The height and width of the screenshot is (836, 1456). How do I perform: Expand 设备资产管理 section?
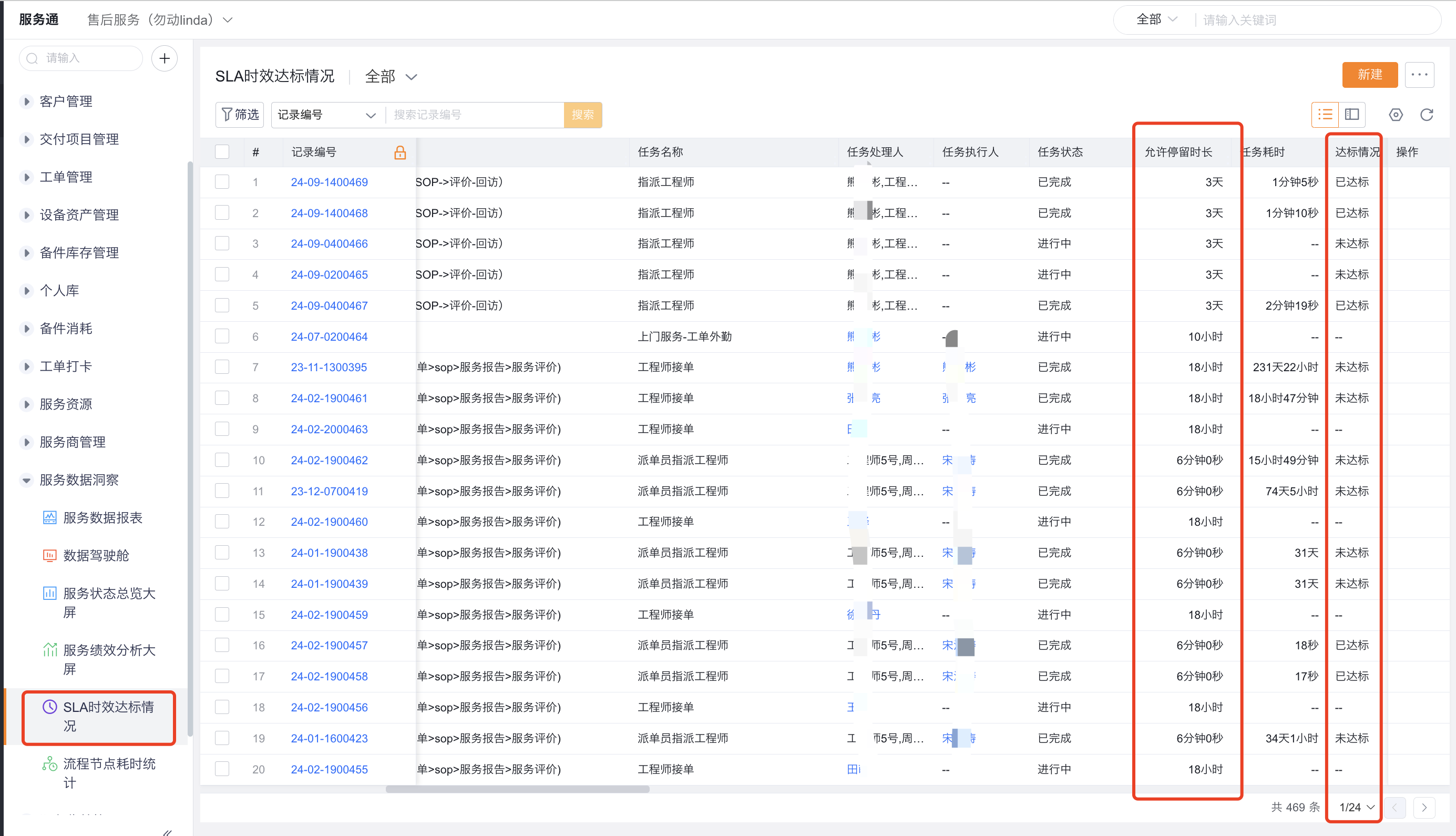26,216
